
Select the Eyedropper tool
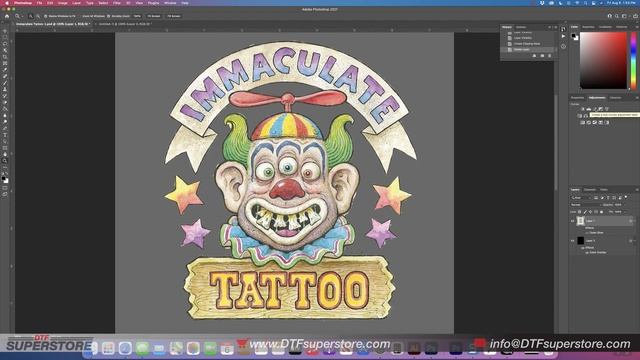coord(5,69)
